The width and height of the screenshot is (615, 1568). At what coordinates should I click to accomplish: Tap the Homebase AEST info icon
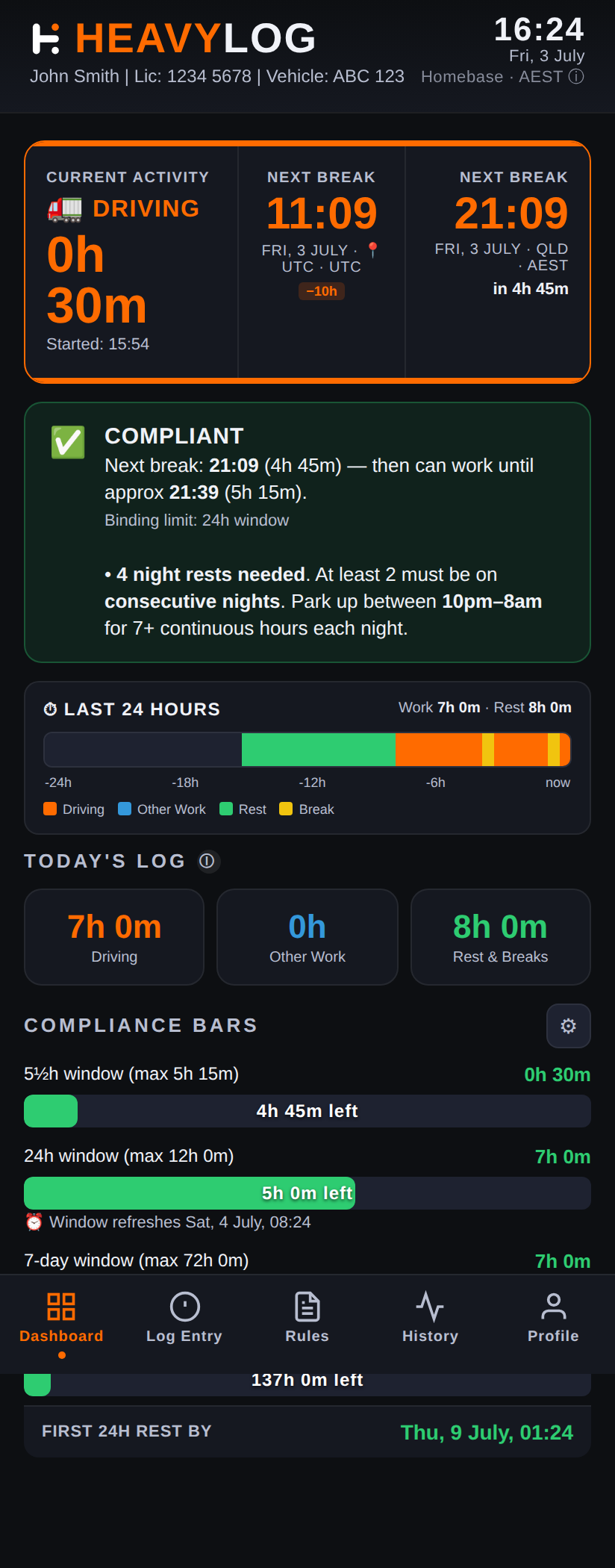point(576,77)
